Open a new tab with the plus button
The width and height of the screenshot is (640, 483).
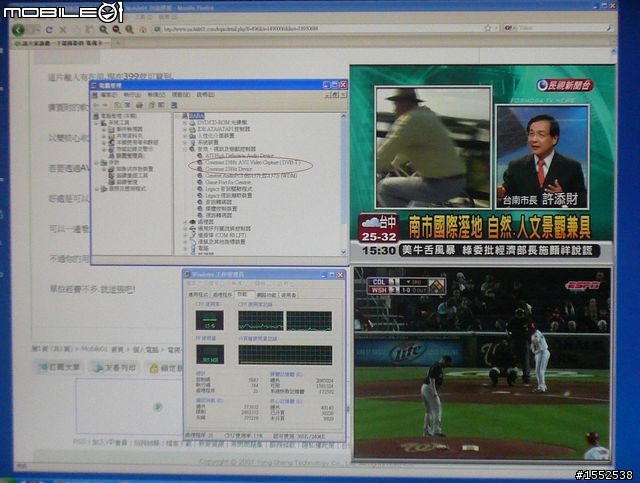[118, 42]
